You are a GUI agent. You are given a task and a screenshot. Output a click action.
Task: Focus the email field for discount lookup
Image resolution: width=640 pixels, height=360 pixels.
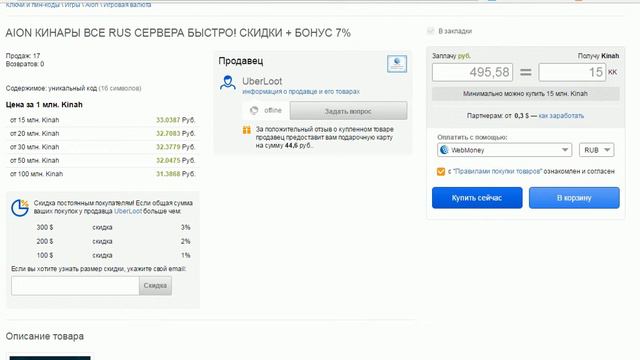coord(75,285)
